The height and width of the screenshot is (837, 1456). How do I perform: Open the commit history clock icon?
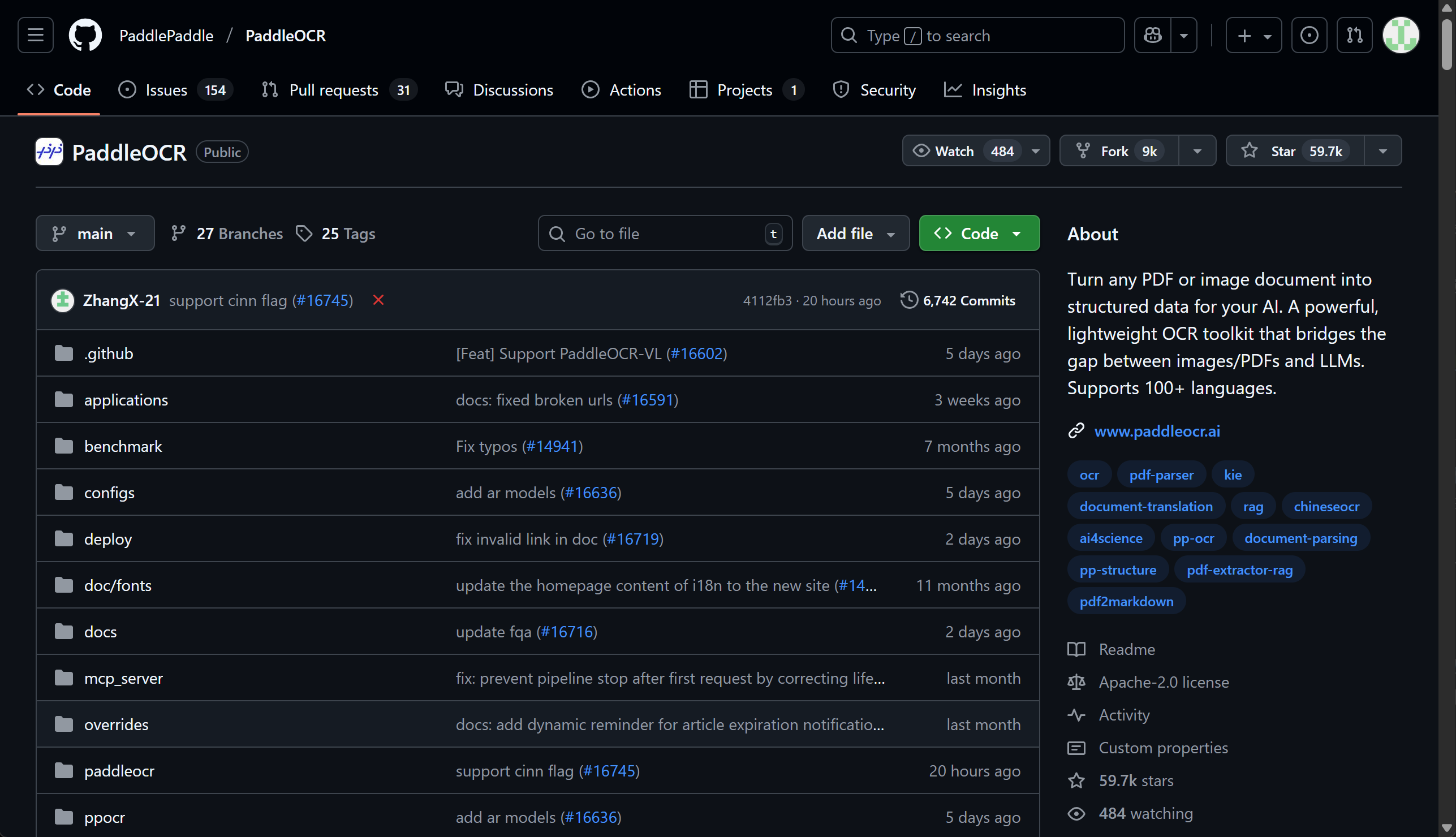point(909,300)
